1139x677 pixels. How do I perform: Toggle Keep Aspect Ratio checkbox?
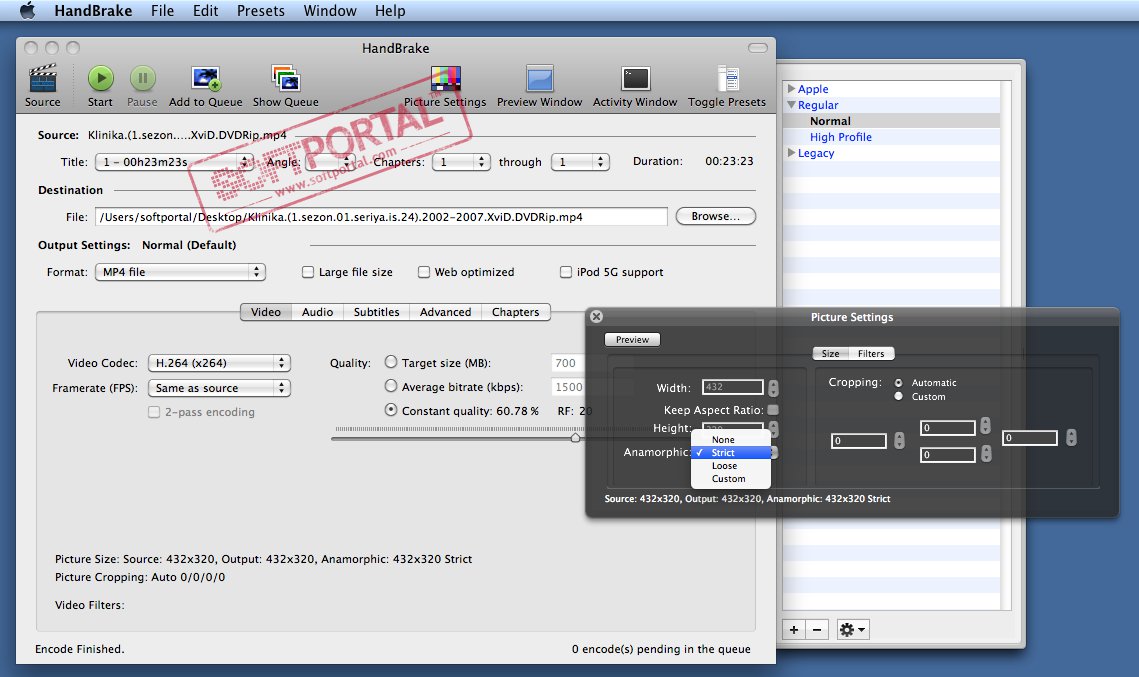773,410
